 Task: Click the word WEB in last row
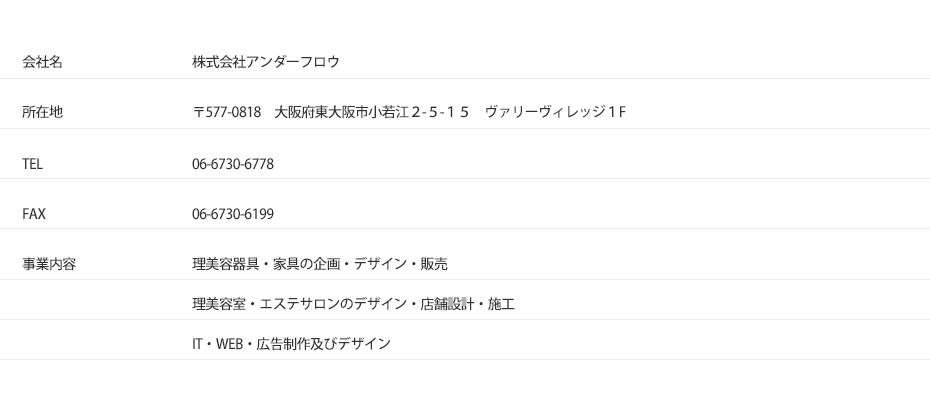(230, 344)
